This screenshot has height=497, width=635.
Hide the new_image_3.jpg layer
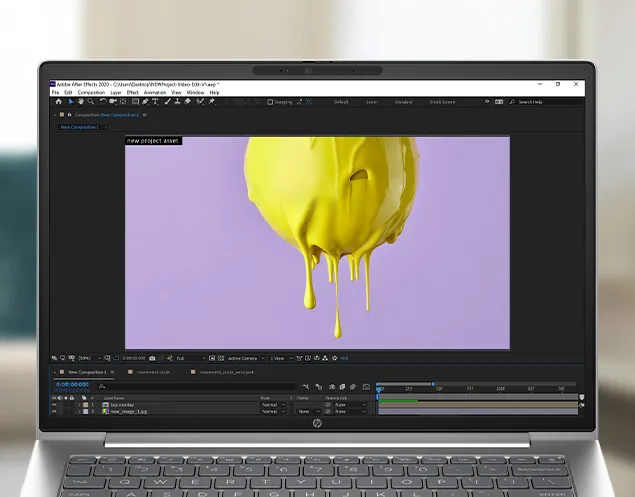(54, 411)
